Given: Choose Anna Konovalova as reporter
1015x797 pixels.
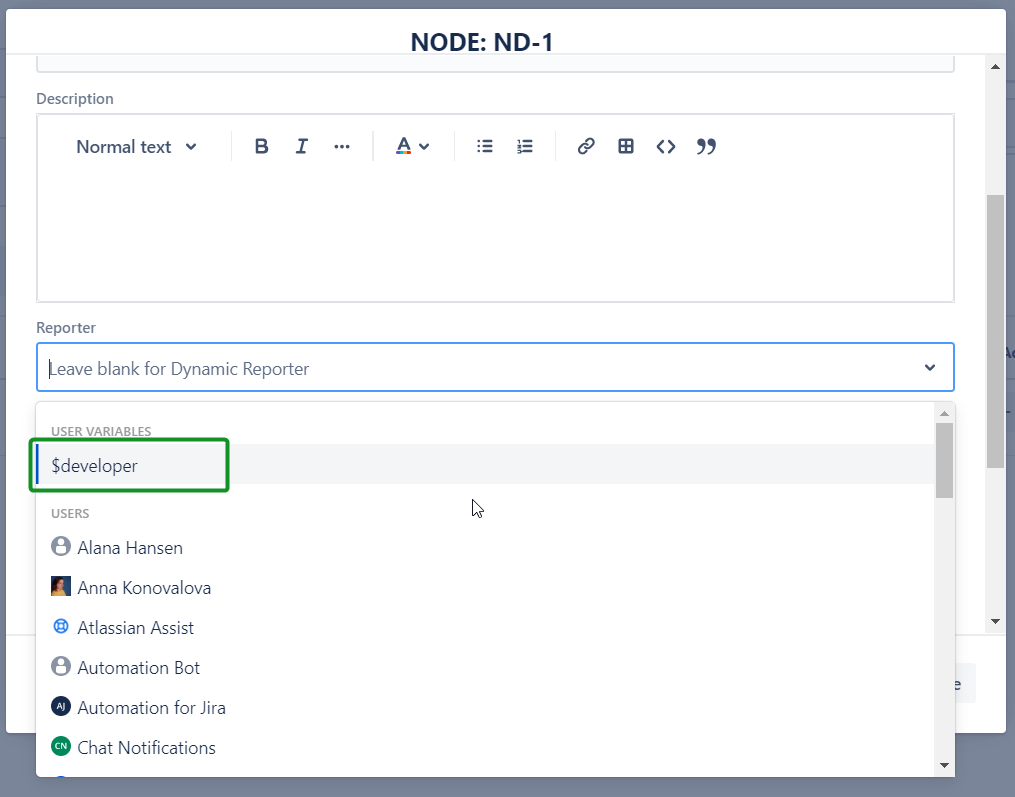Looking at the screenshot, I should tap(144, 588).
